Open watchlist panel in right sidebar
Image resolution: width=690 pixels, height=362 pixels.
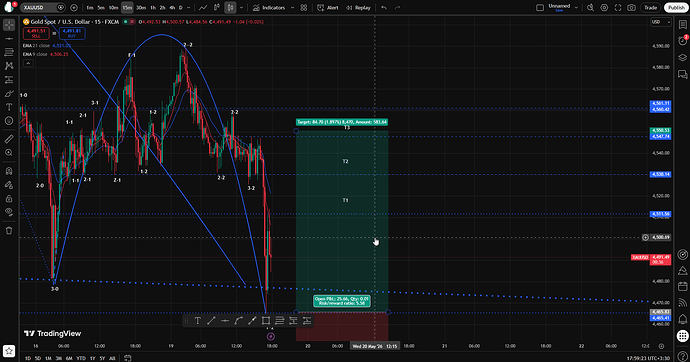pos(683,25)
